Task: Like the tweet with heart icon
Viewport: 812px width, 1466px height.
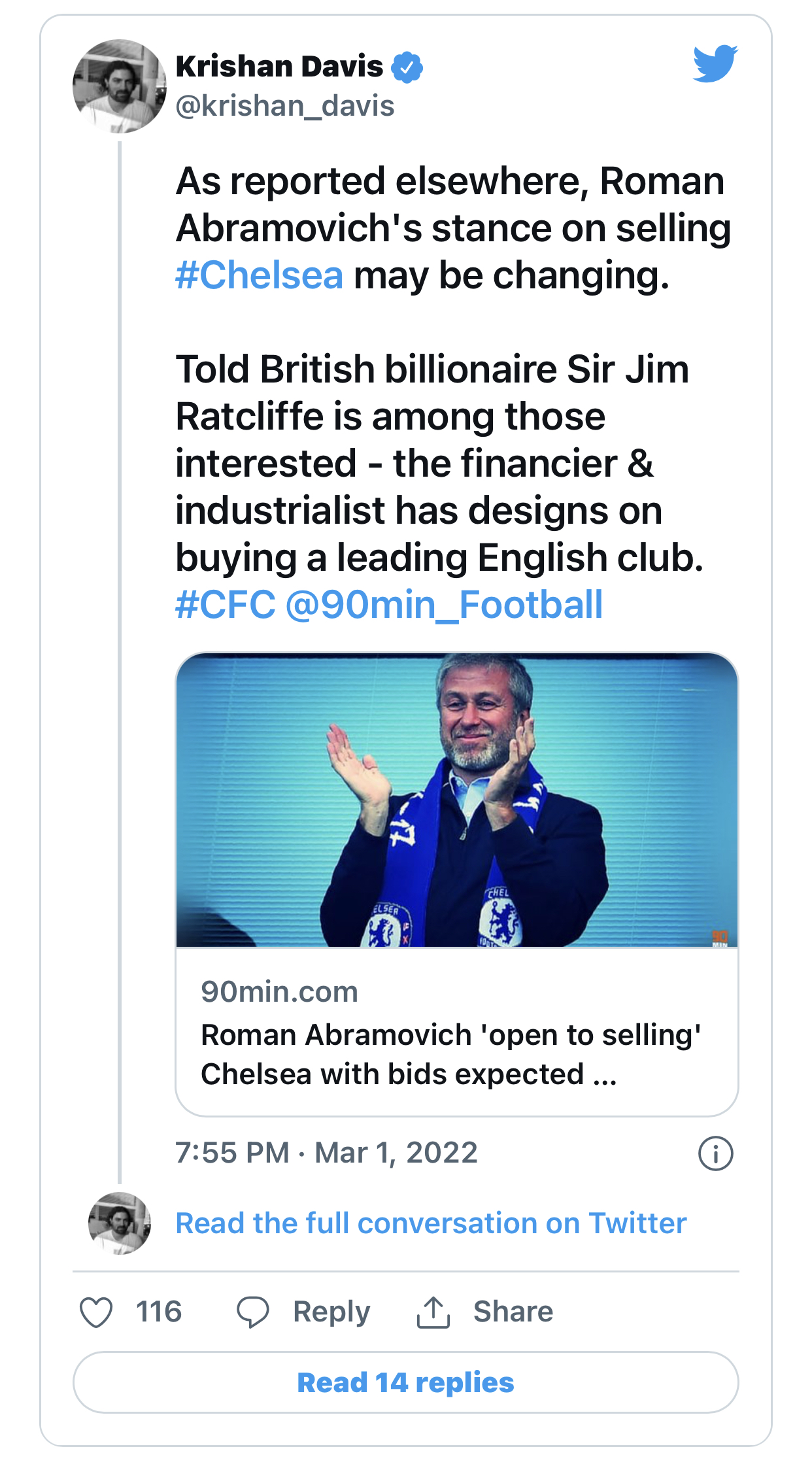Action: click(x=96, y=1312)
